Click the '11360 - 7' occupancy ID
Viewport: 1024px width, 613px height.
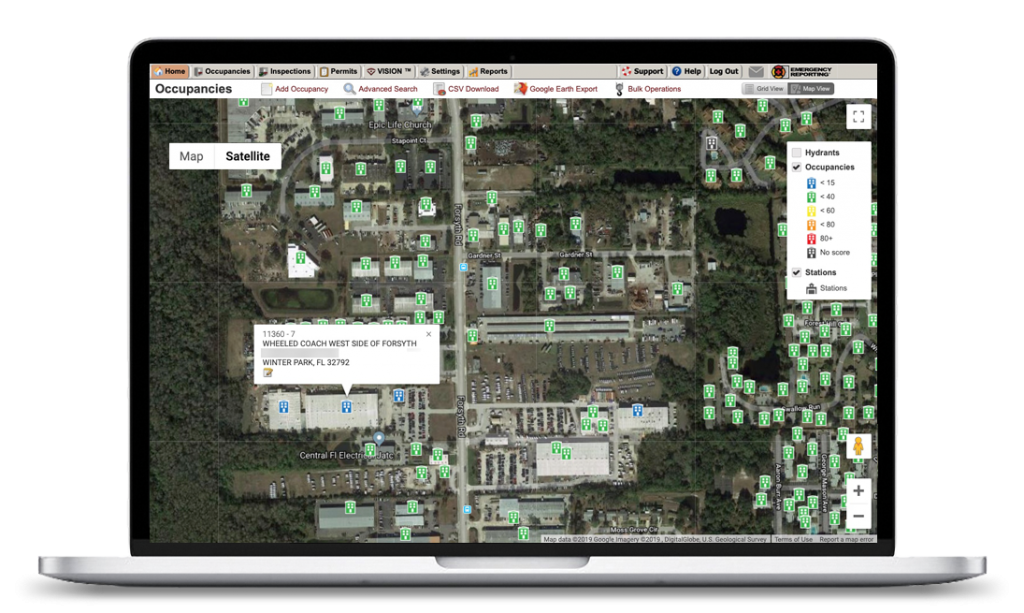pos(278,334)
